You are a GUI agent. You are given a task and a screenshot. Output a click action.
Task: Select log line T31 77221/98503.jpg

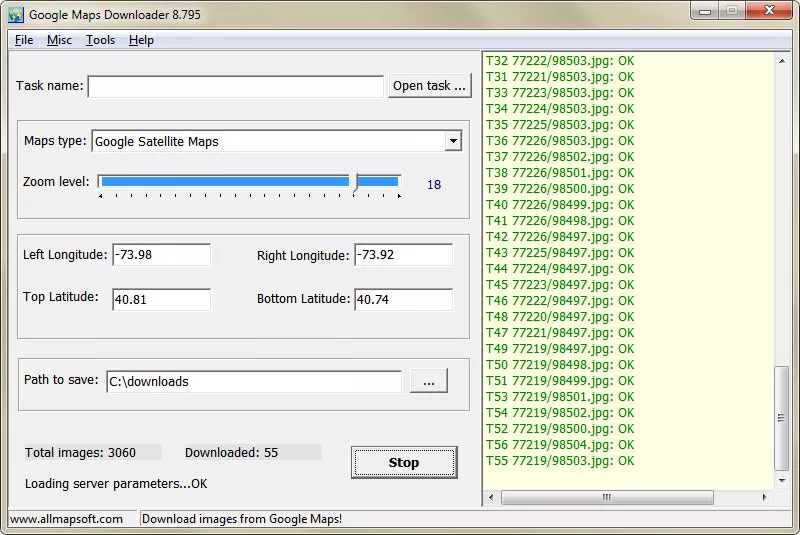560,77
